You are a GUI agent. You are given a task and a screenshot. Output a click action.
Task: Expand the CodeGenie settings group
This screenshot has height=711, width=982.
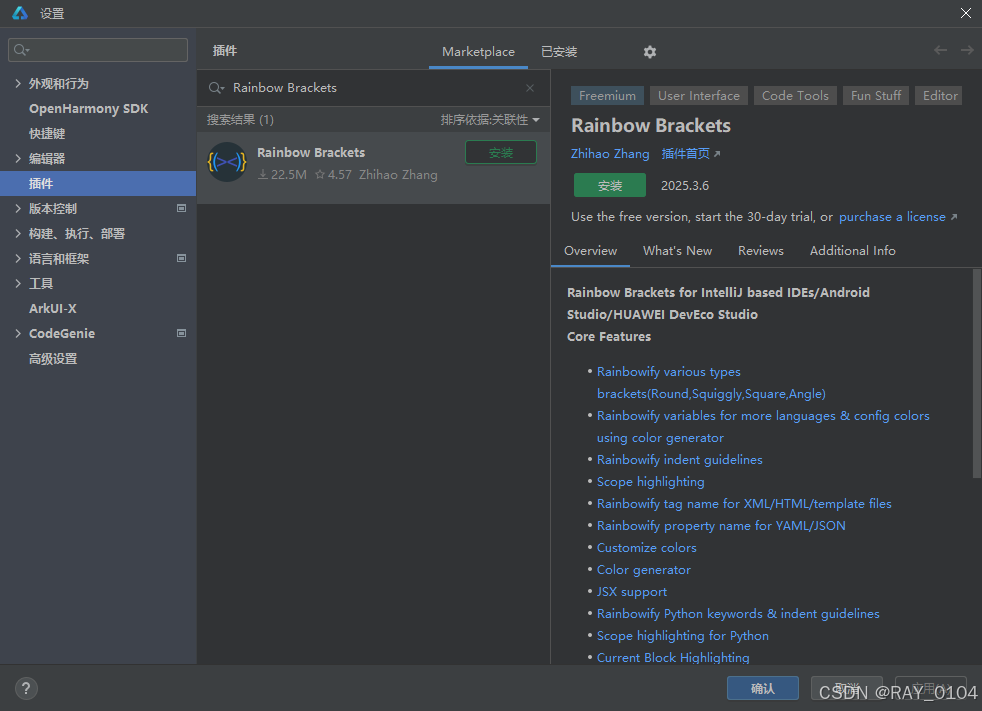pyautogui.click(x=18, y=334)
